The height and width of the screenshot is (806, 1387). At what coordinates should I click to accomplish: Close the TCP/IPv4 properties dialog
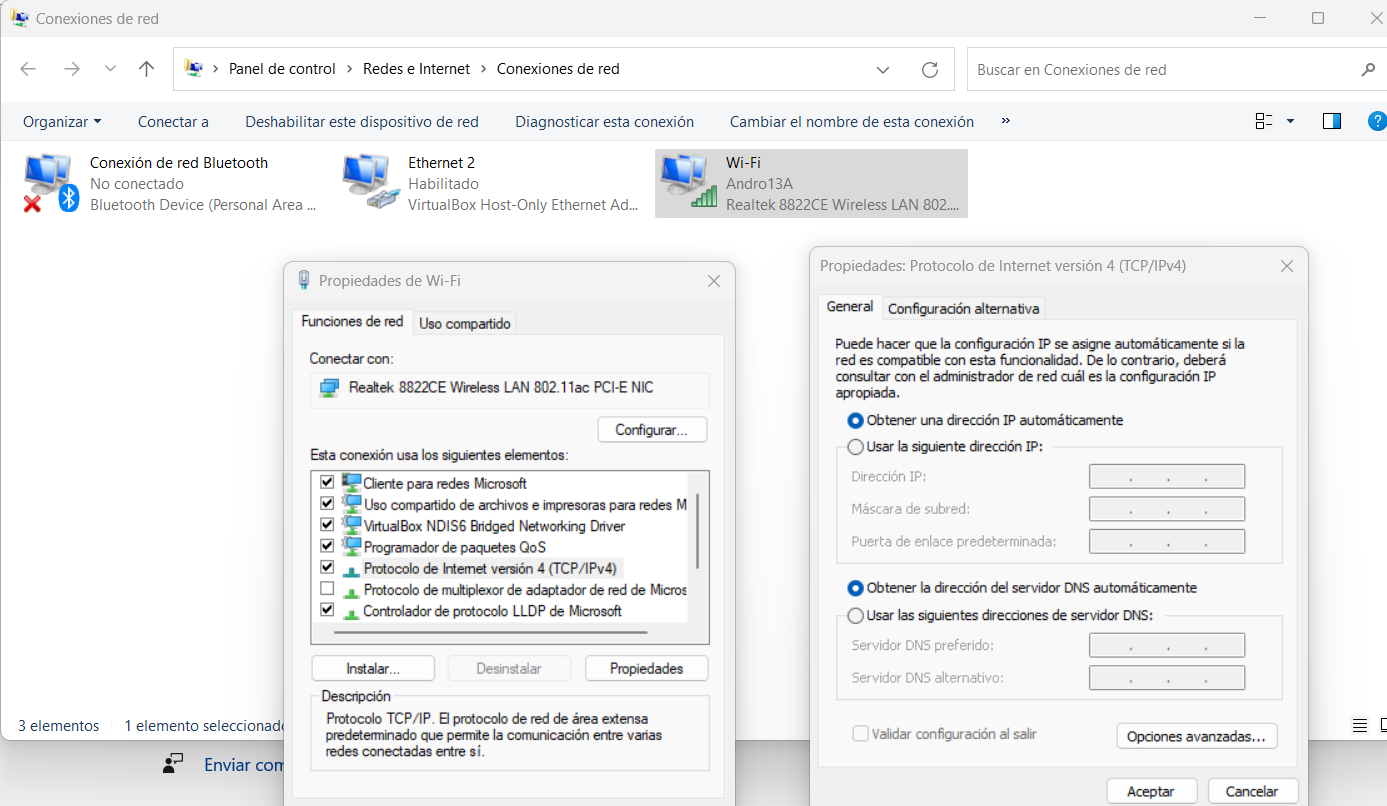tap(1287, 266)
